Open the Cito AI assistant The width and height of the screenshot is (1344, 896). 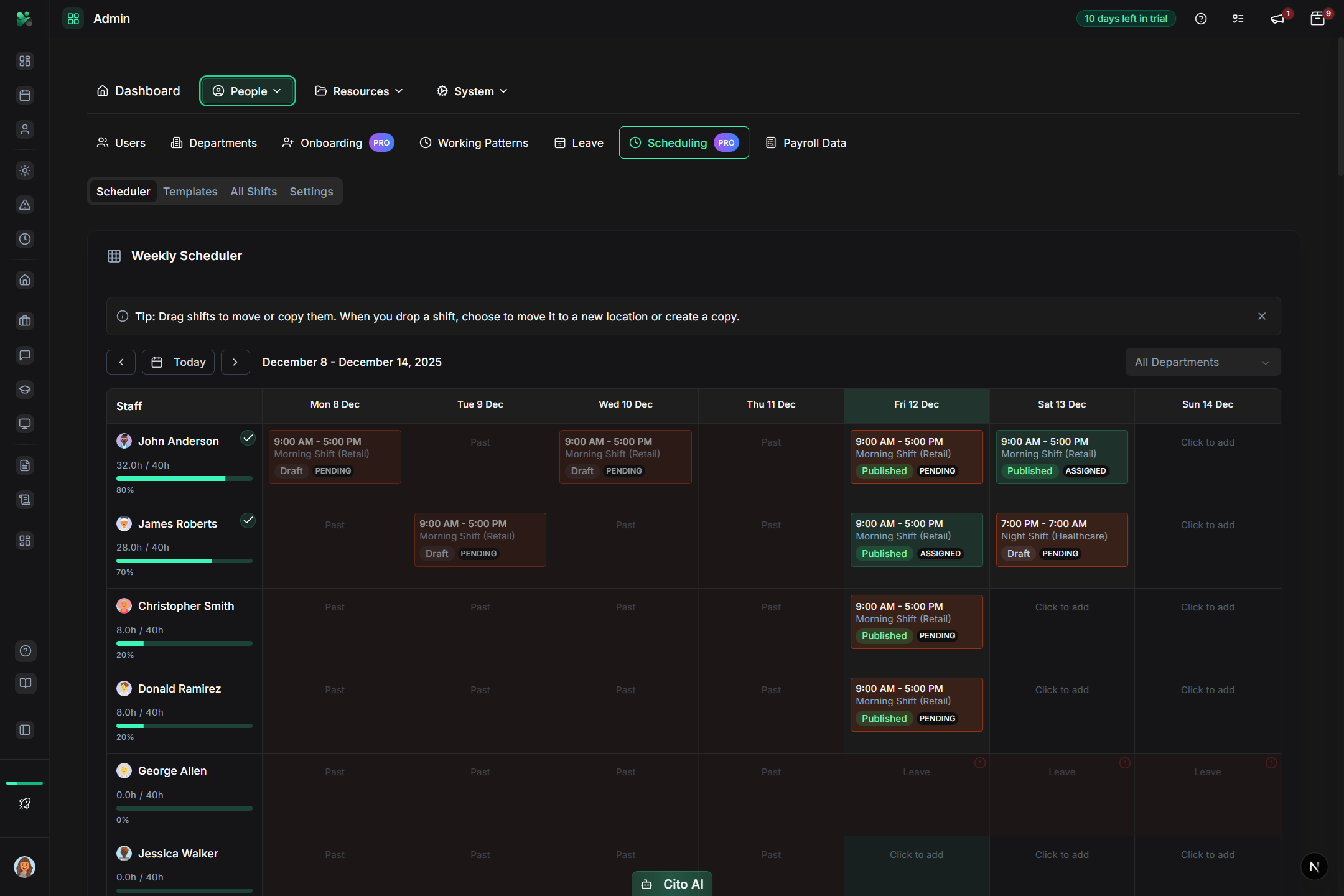coord(671,883)
